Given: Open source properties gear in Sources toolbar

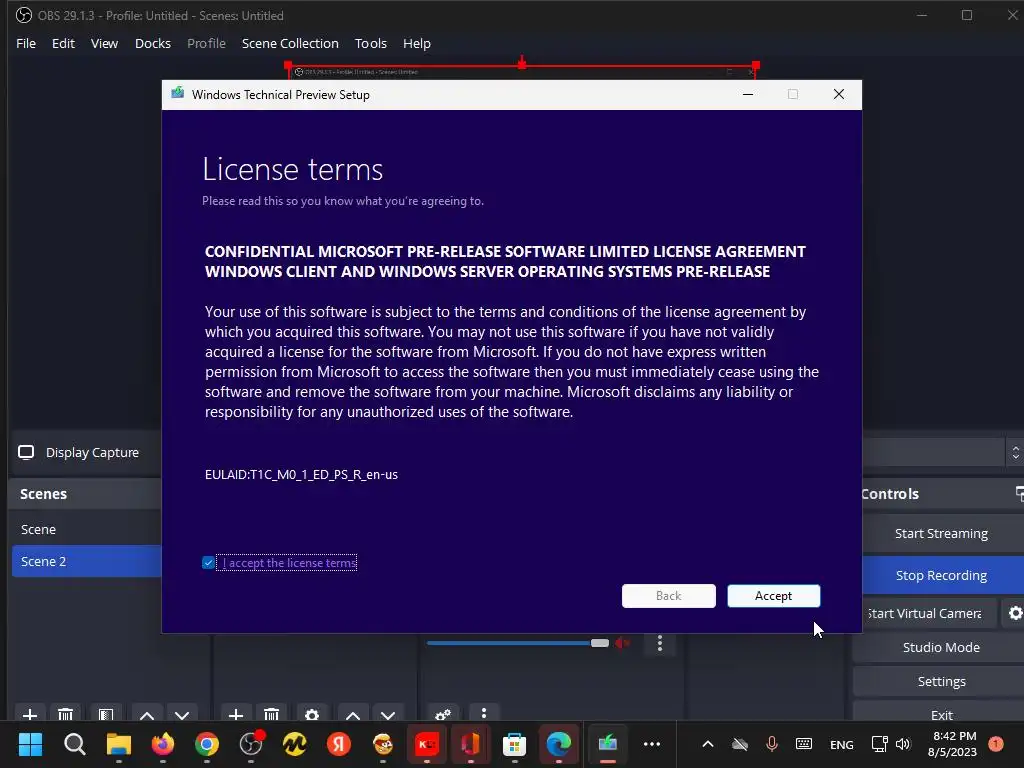Looking at the screenshot, I should (312, 714).
